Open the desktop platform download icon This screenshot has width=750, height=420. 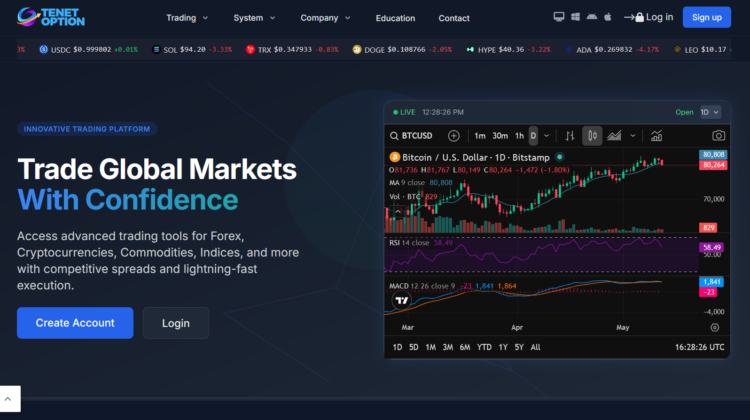pyautogui.click(x=559, y=17)
